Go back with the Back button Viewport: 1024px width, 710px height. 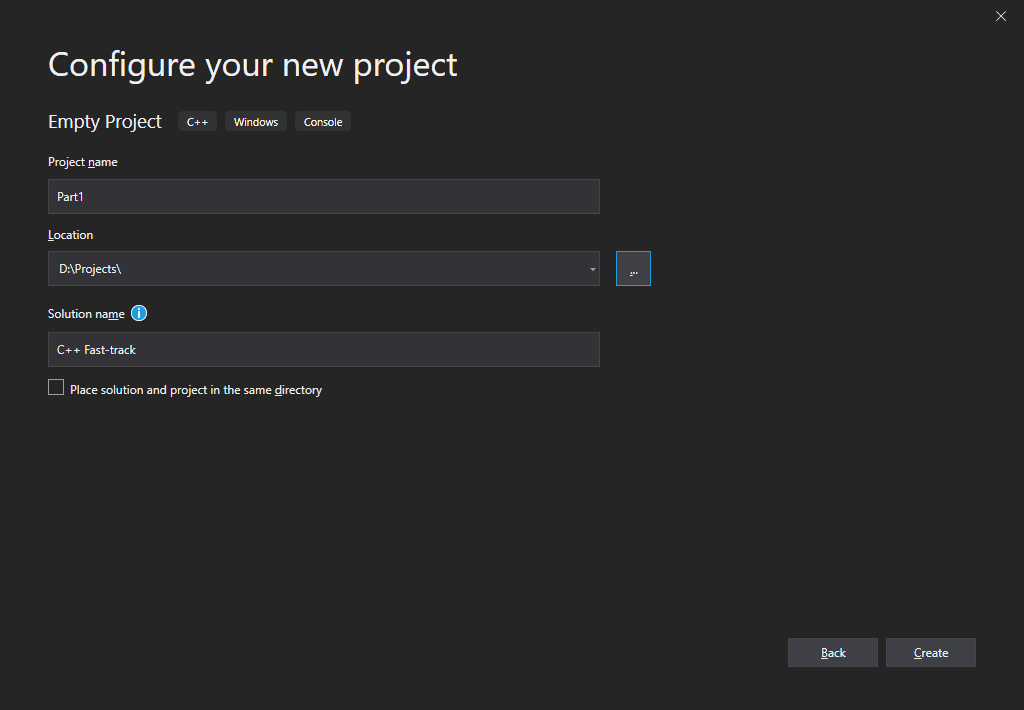[833, 653]
